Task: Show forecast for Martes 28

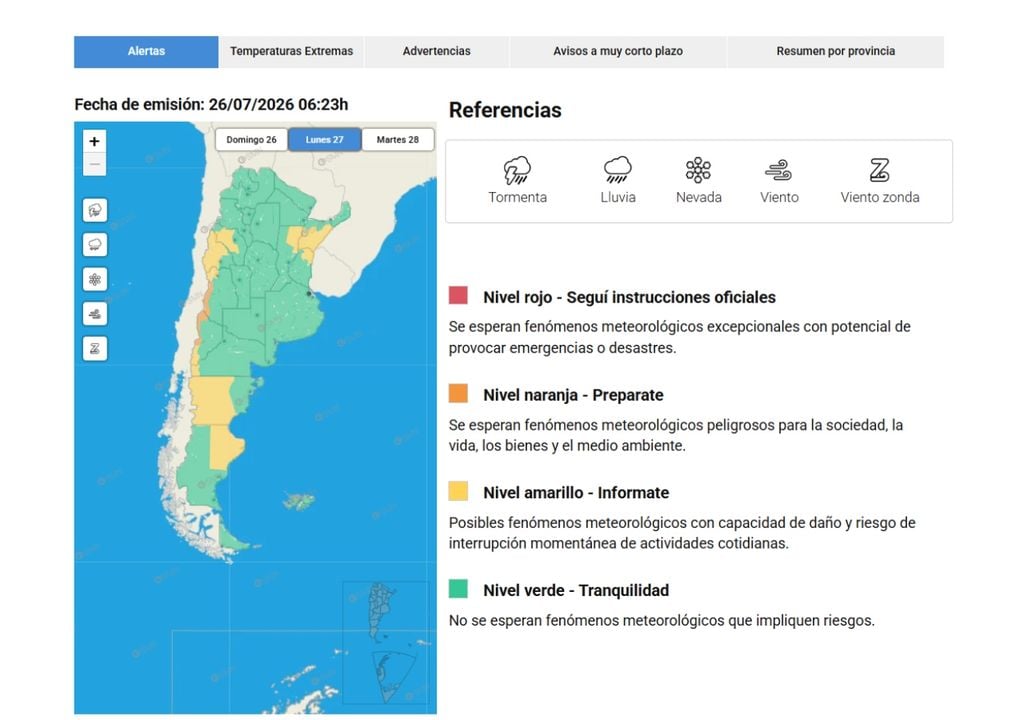Action: [x=398, y=140]
